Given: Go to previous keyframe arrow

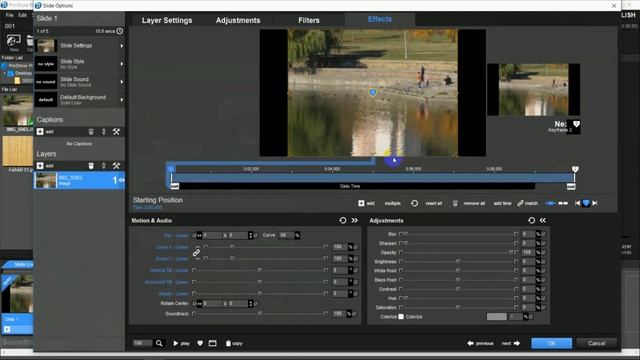Looking at the screenshot, I should [x=577, y=203].
